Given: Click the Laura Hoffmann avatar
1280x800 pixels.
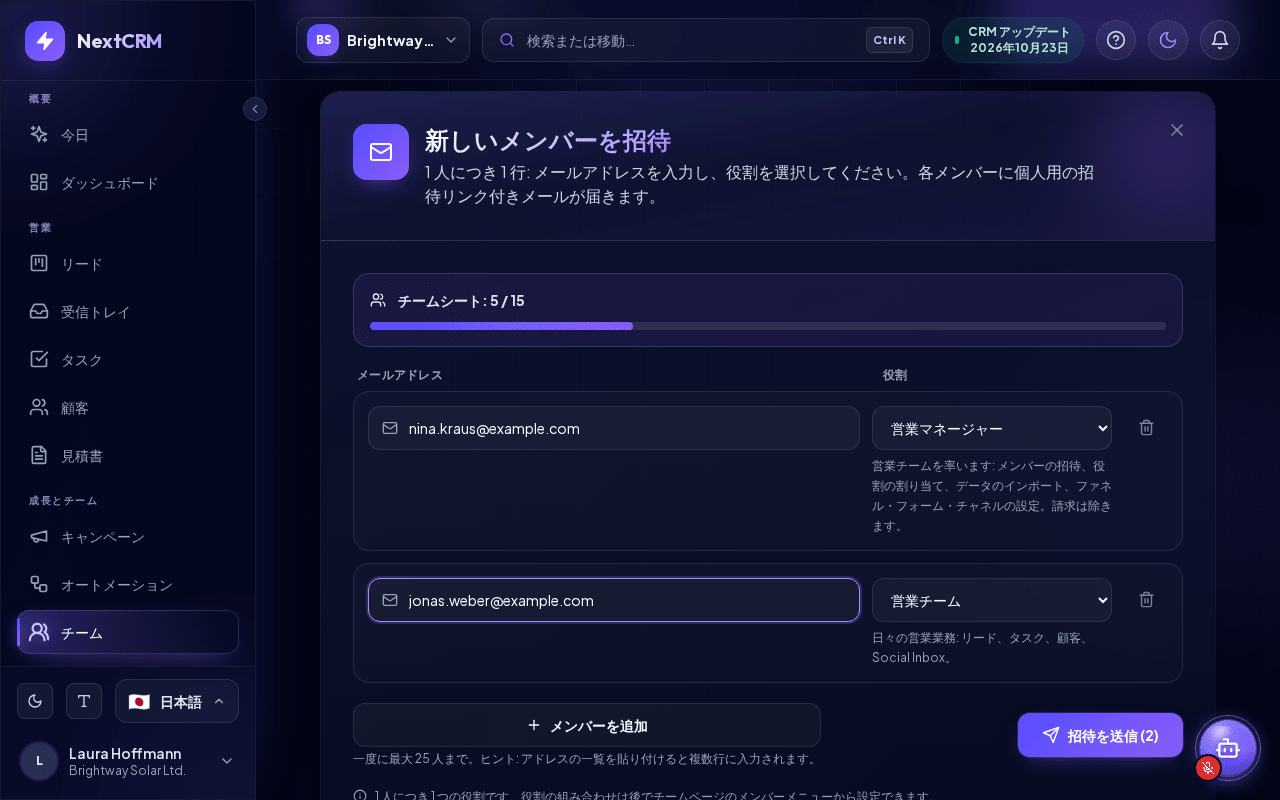Looking at the screenshot, I should coord(39,761).
